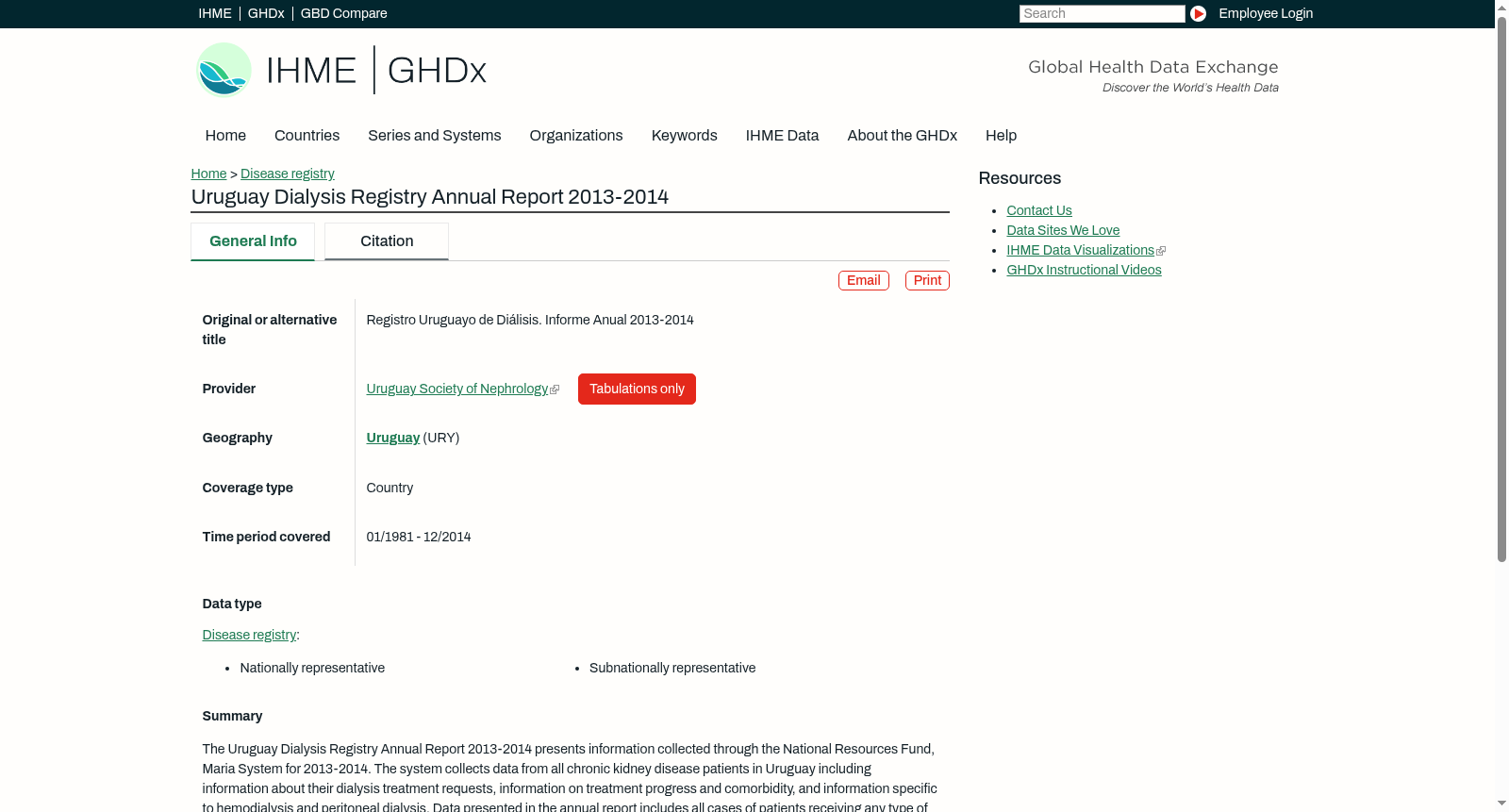
Task: Click 'Global Health Data Exchange' header text
Action: 1152,67
